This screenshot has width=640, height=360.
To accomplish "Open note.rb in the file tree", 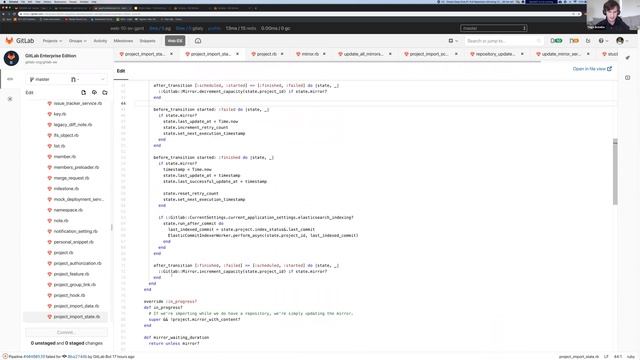I will (x=61, y=220).
